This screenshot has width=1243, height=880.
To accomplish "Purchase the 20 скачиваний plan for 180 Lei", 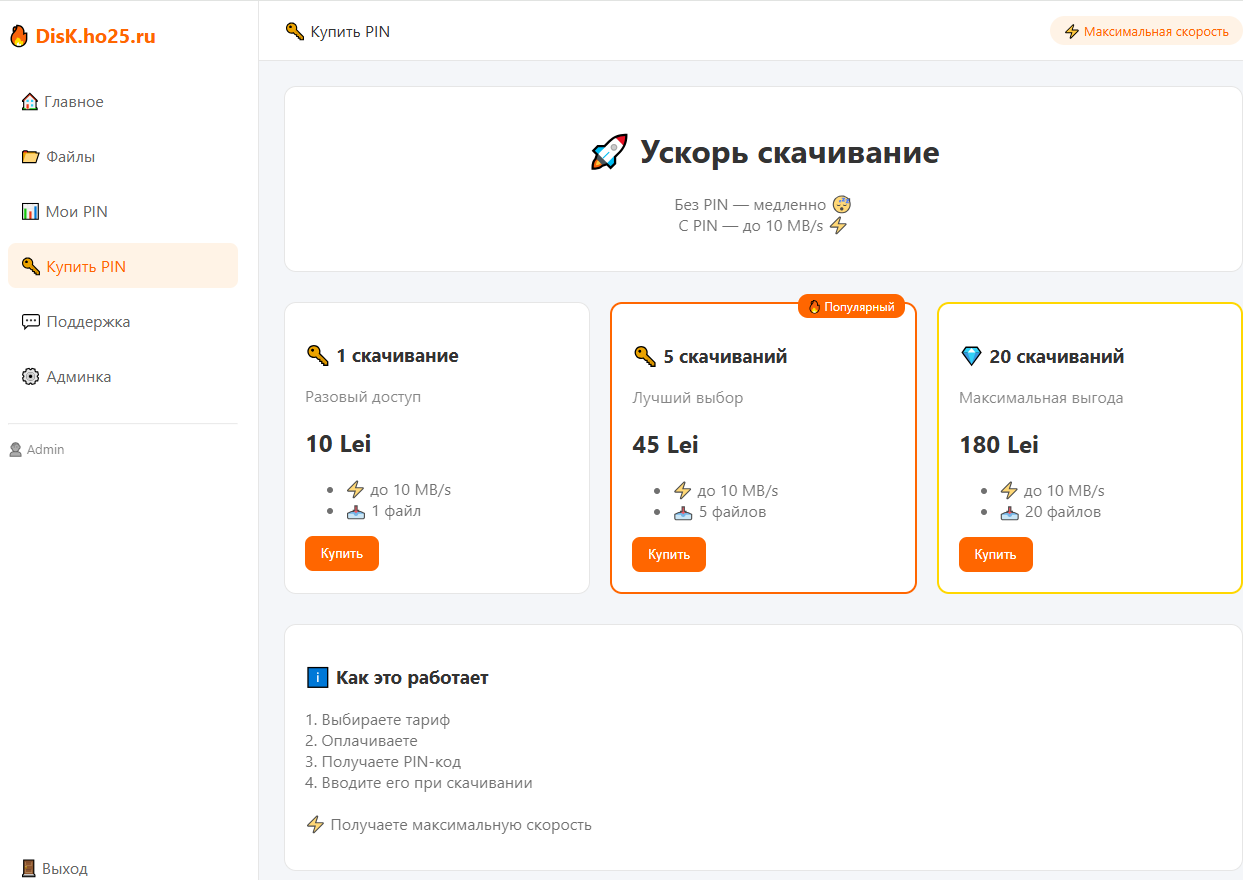I will [x=995, y=555].
